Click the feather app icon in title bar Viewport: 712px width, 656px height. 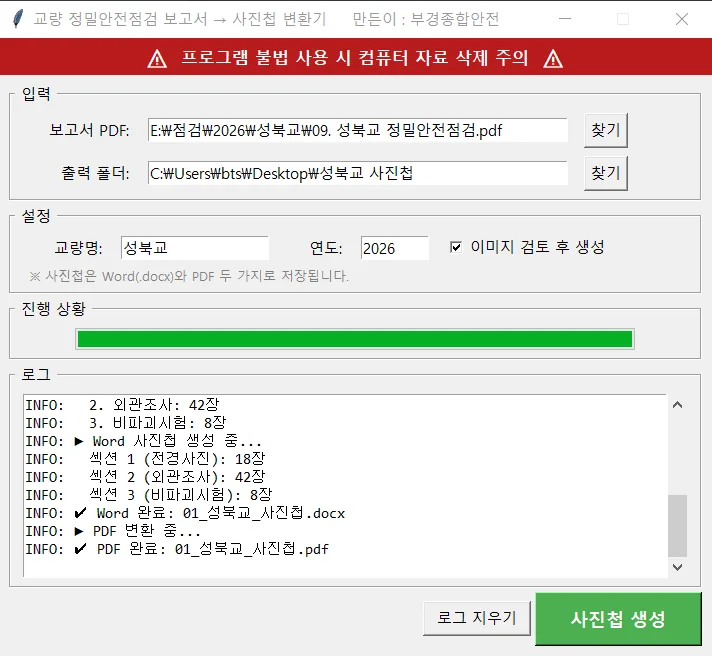coord(18,19)
